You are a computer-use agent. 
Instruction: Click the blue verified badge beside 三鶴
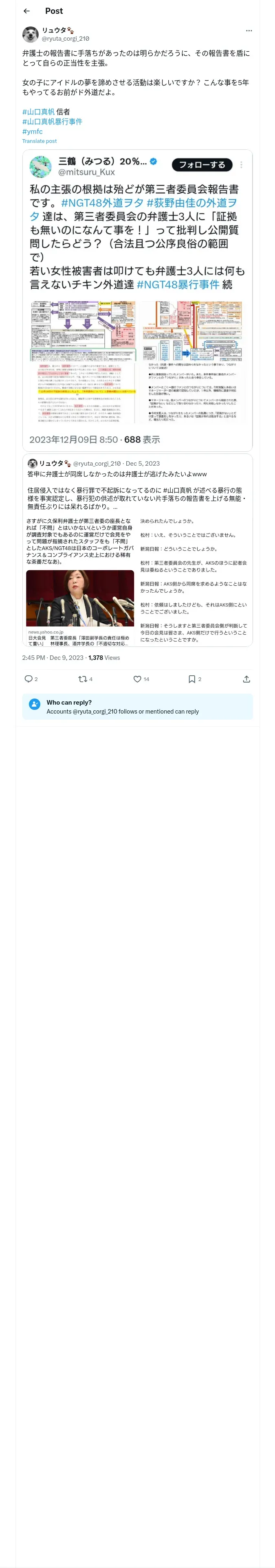point(154,161)
